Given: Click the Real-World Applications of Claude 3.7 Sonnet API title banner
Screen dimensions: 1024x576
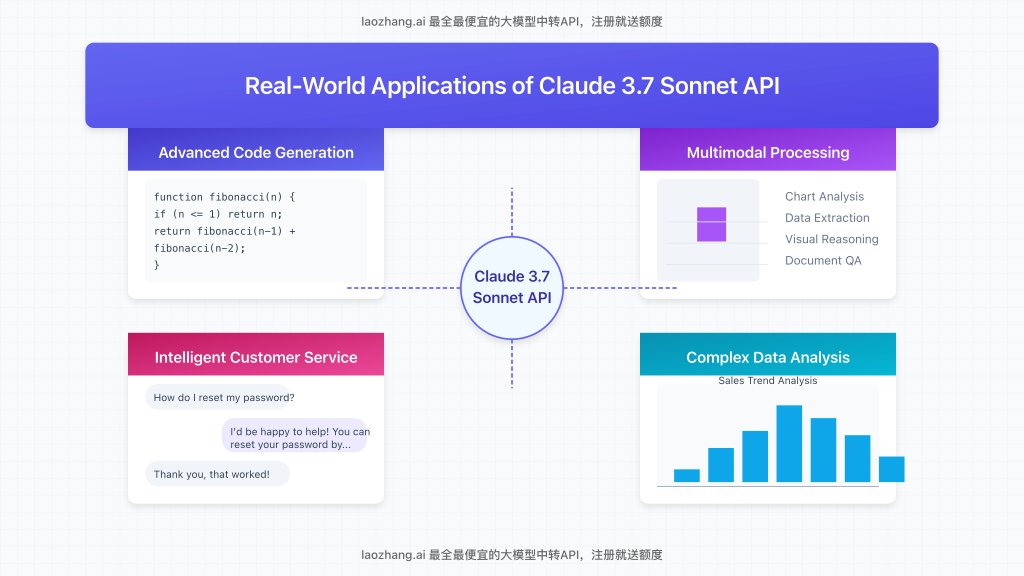Looking at the screenshot, I should pos(512,86).
